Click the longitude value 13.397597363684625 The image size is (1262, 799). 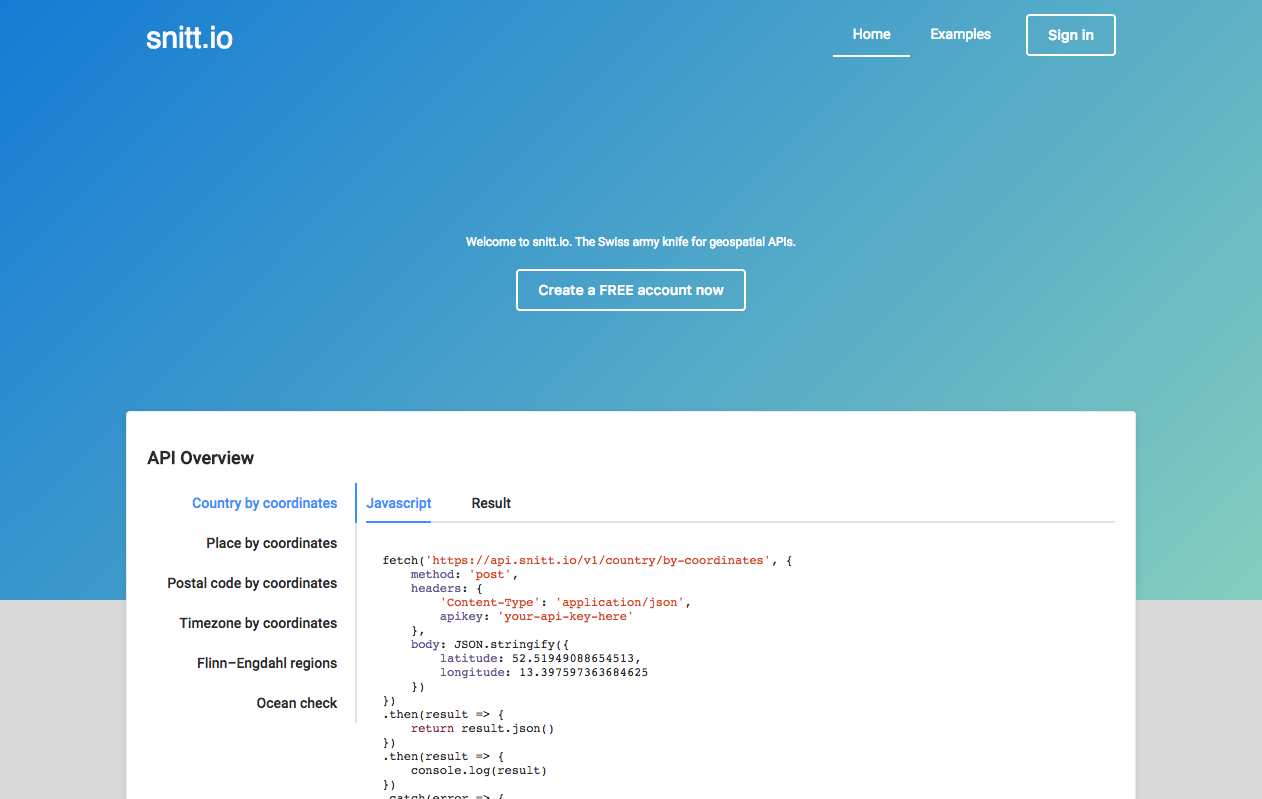pyautogui.click(x=583, y=673)
